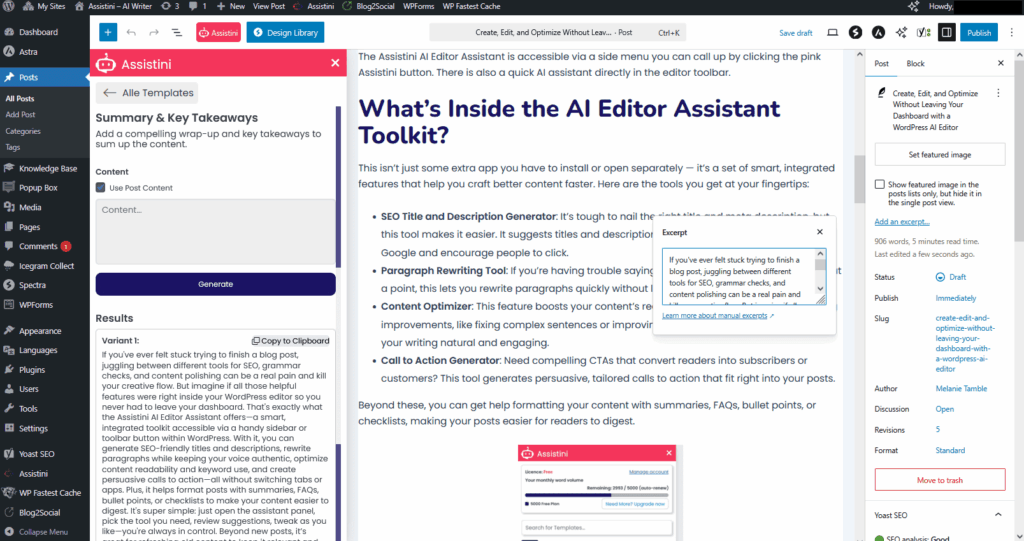
Task: Switch to the Post tab
Action: click(882, 63)
